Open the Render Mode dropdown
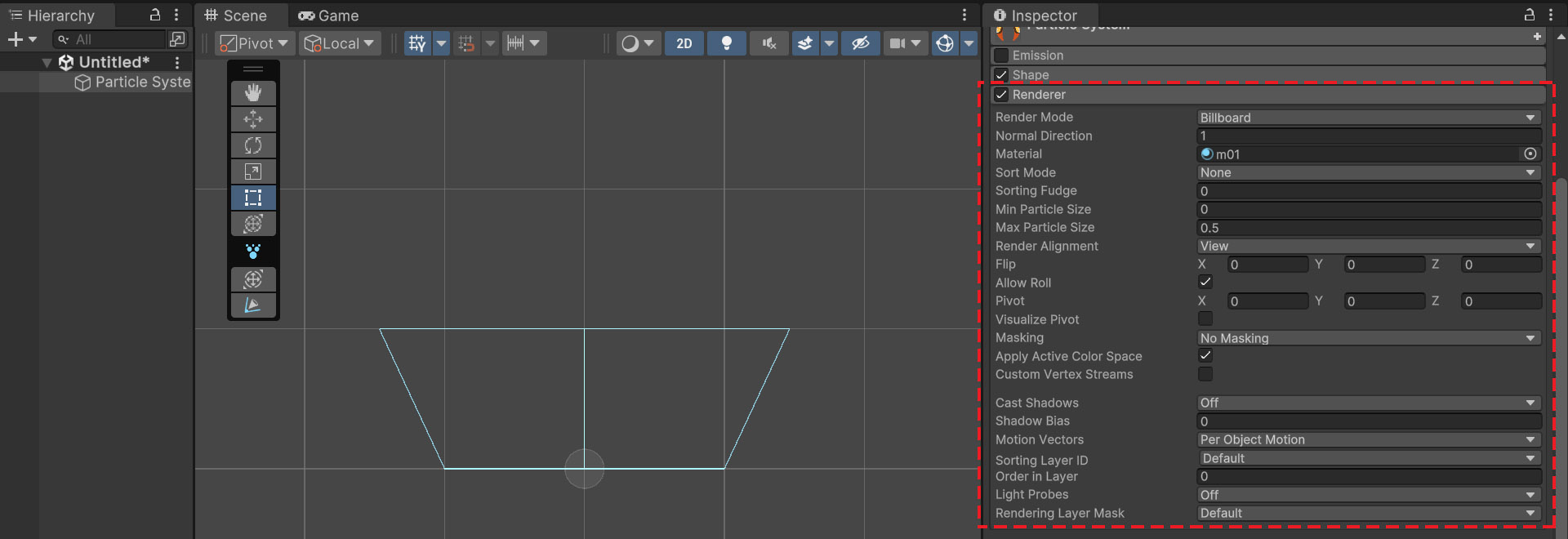 pyautogui.click(x=1368, y=118)
